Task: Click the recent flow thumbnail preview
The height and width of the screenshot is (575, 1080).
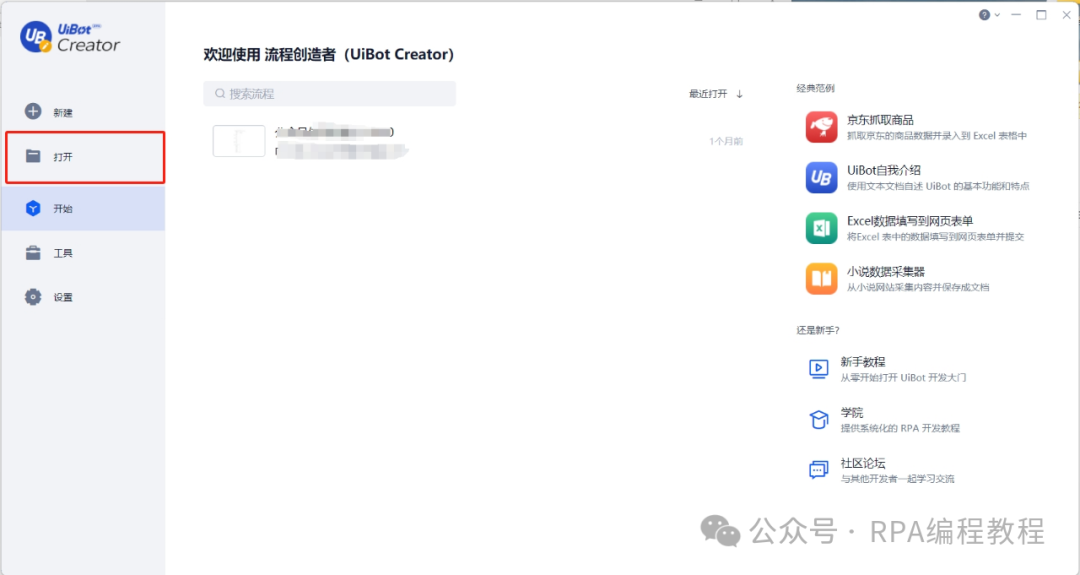Action: tap(239, 141)
